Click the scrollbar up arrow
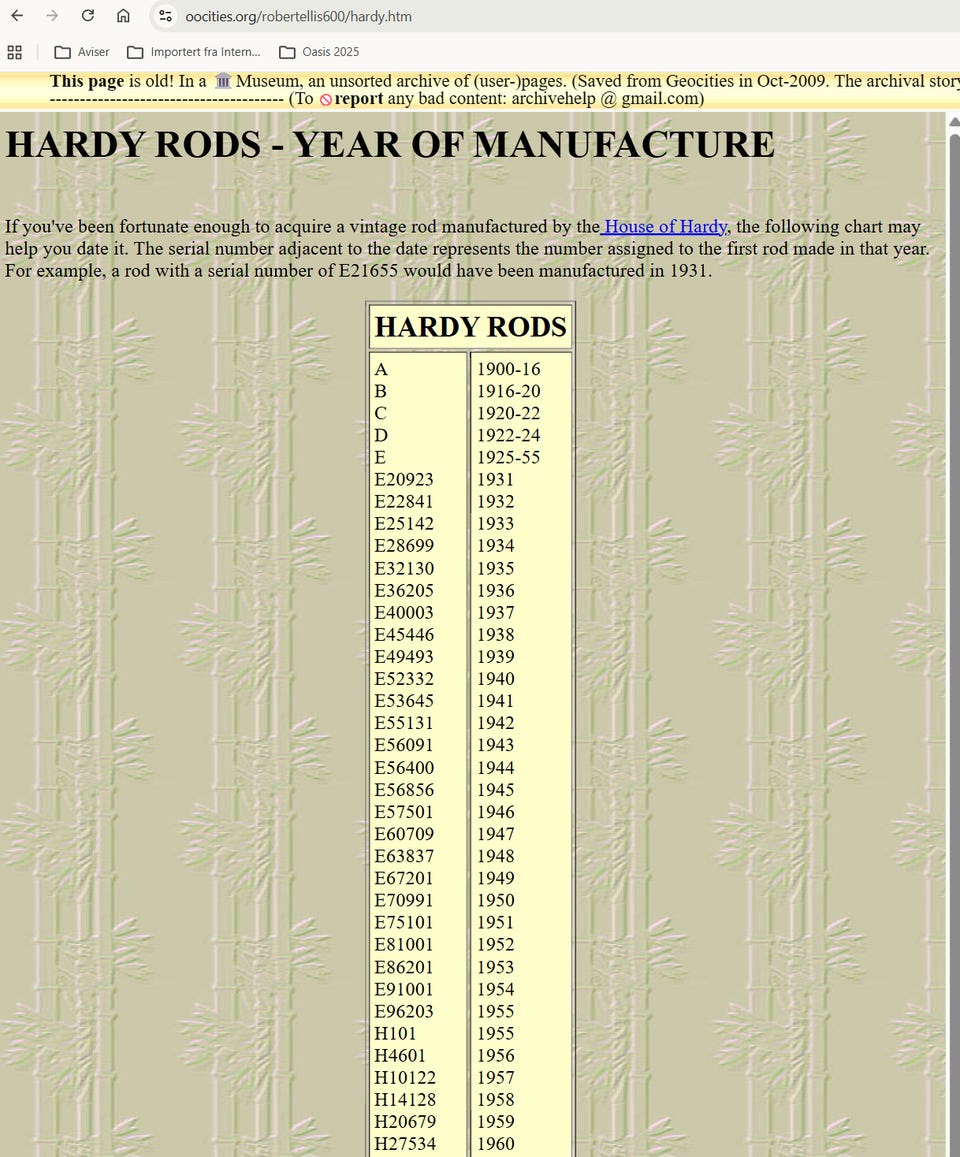Image resolution: width=960 pixels, height=1157 pixels. pos(954,122)
